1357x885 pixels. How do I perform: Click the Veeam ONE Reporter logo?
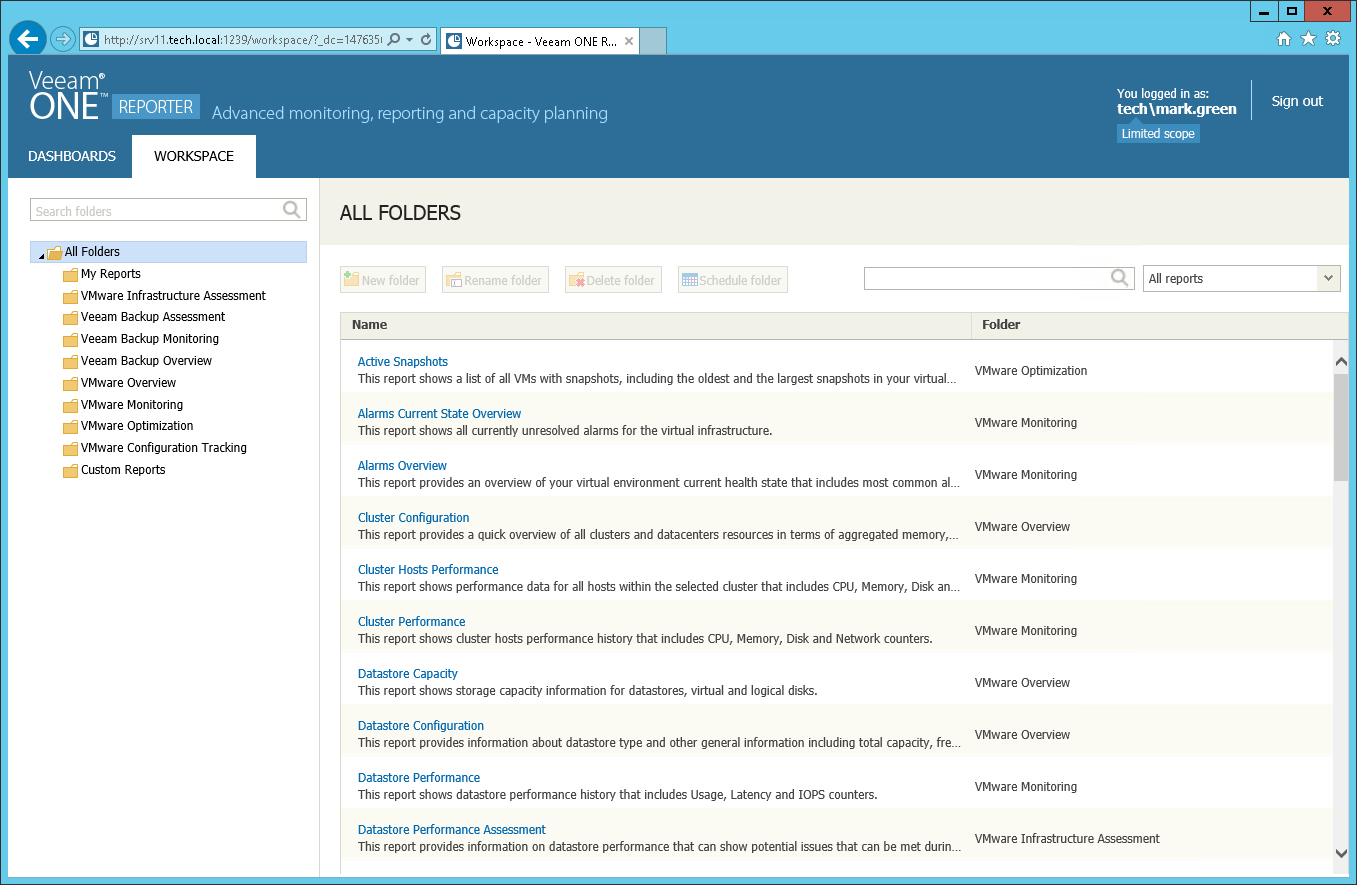coord(114,96)
